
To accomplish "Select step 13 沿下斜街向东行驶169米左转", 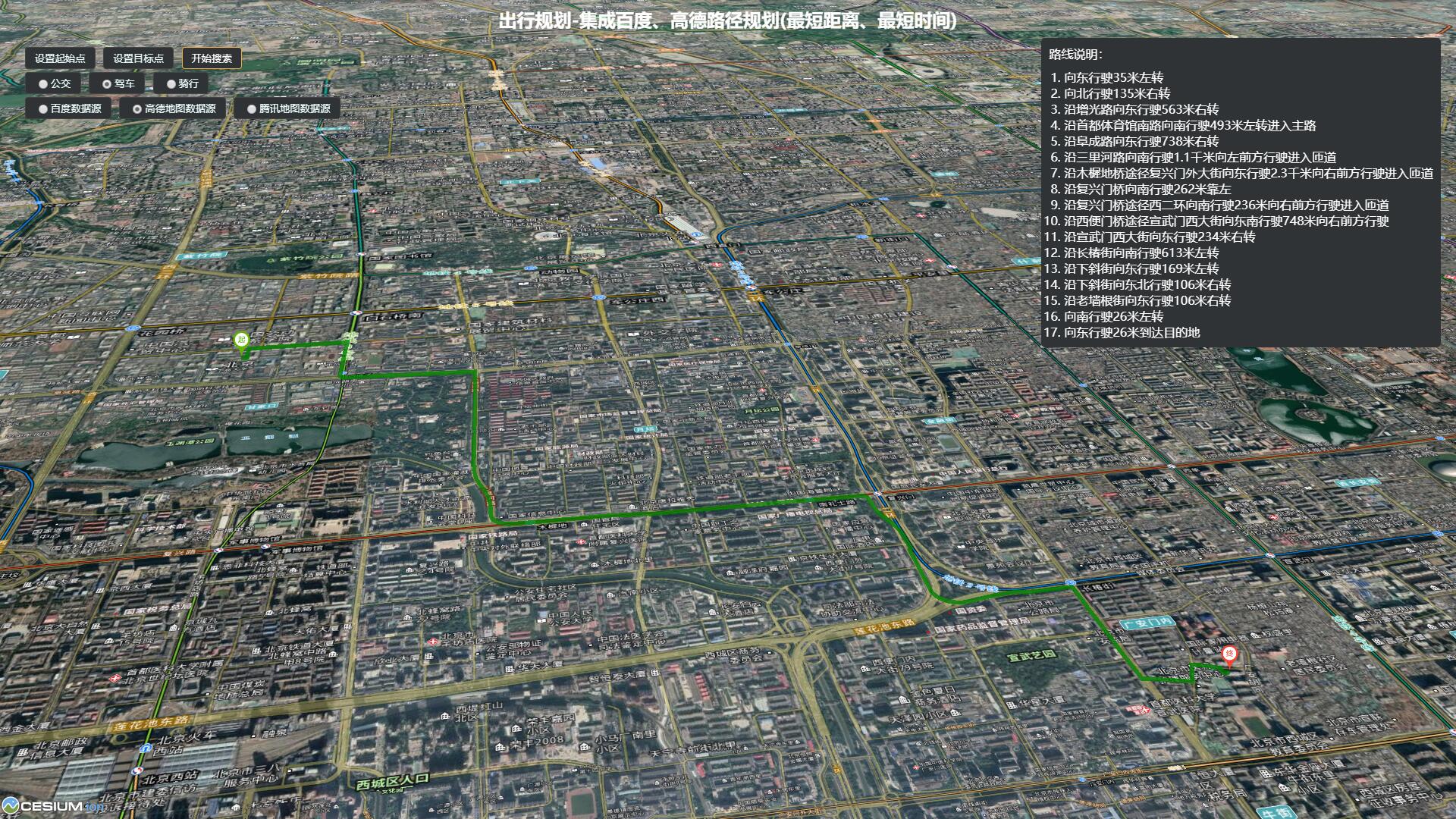I will (x=1141, y=268).
